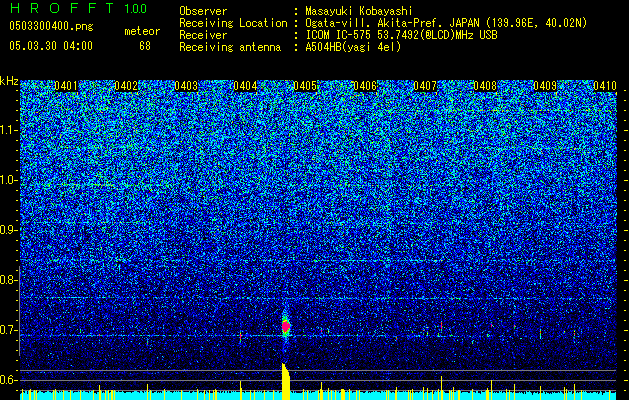
Task: Click the HROFFT 1.0.0 title text
Action: coord(78,8)
